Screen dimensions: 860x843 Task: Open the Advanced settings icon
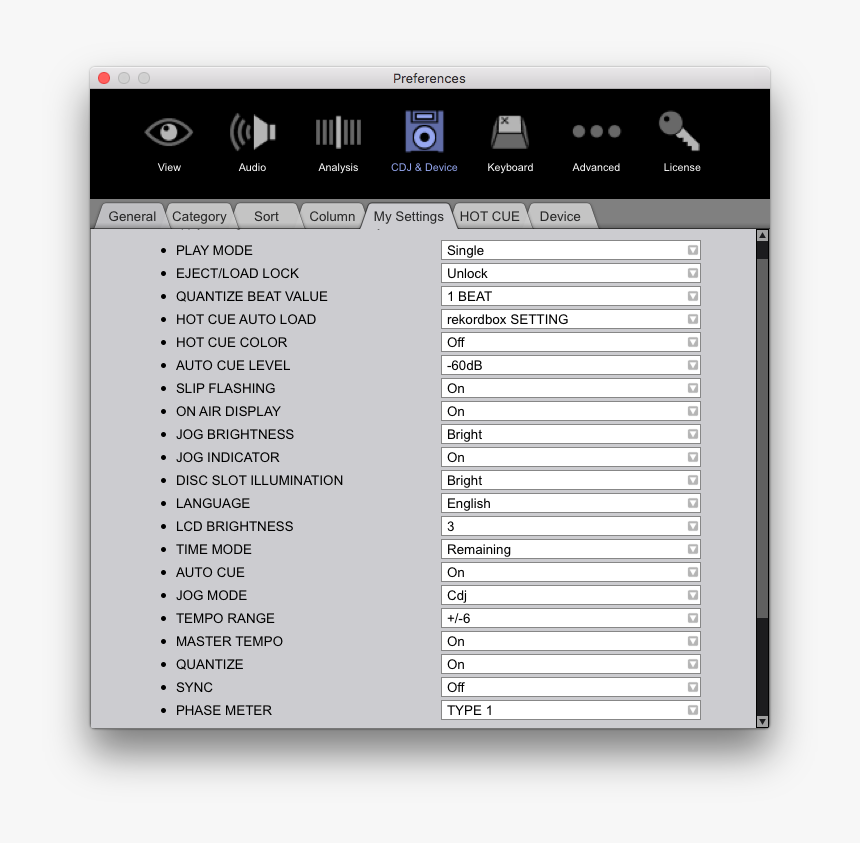(596, 140)
